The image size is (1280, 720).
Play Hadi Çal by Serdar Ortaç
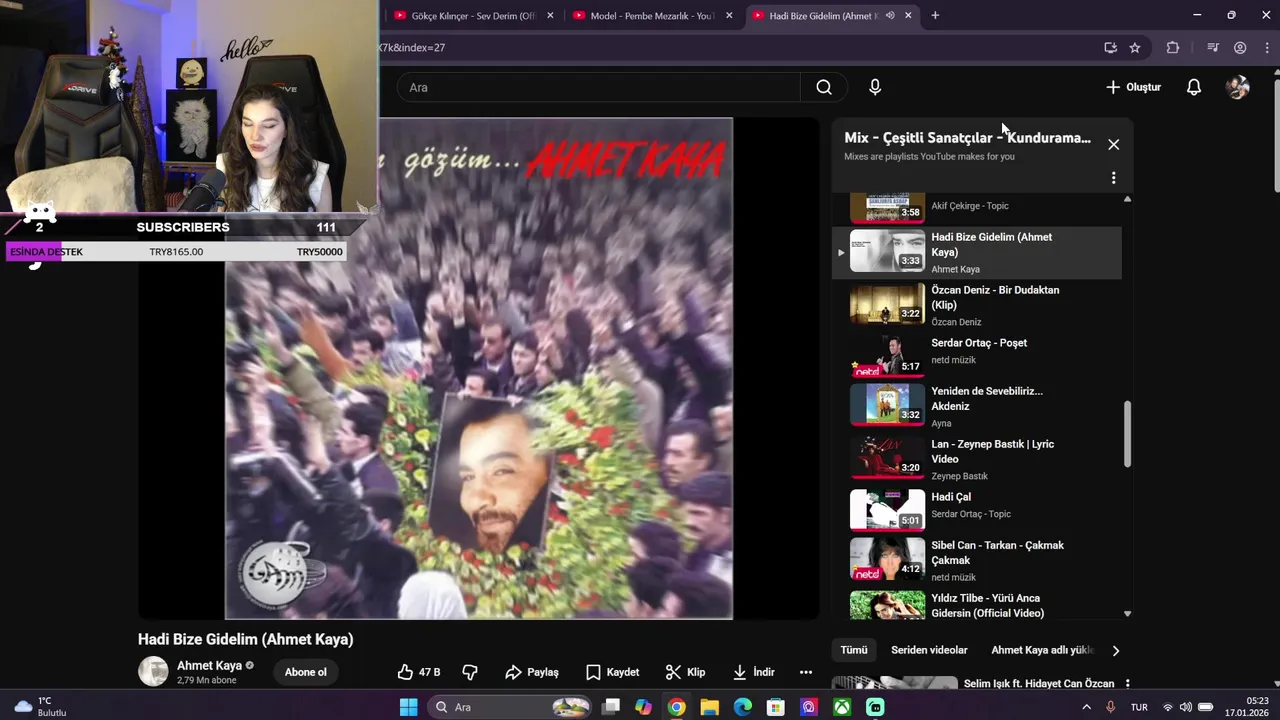(x=977, y=508)
